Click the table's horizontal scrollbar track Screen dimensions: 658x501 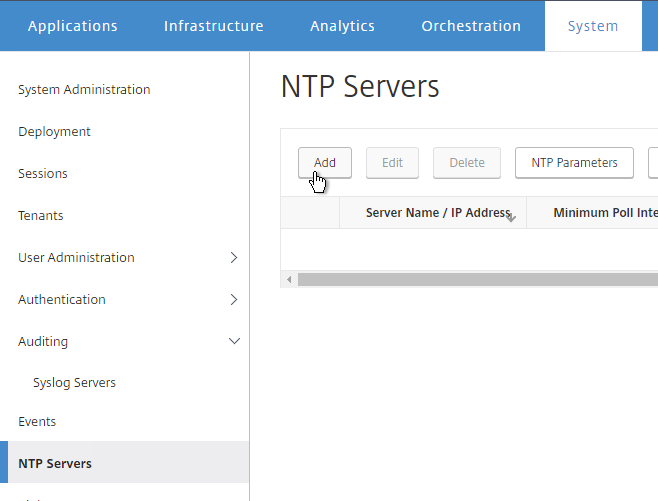pyautogui.click(x=478, y=279)
